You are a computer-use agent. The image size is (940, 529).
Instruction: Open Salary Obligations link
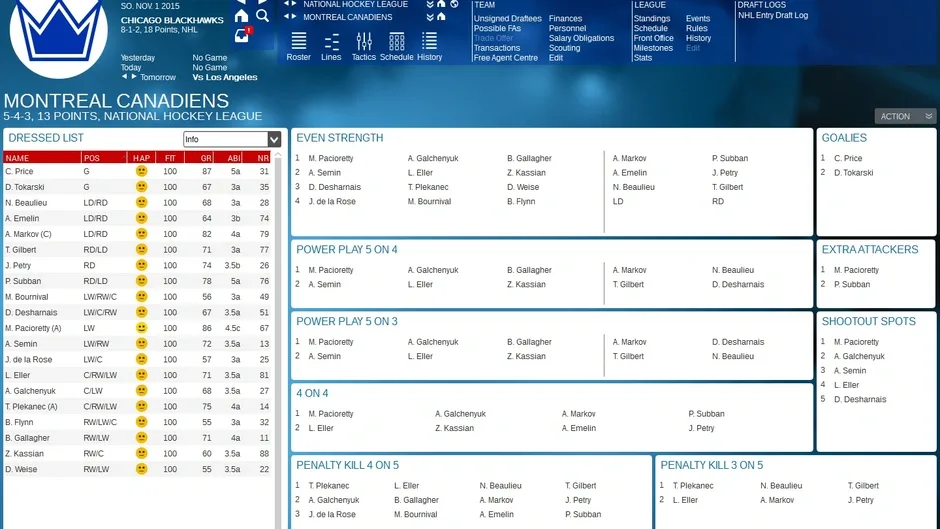point(581,38)
